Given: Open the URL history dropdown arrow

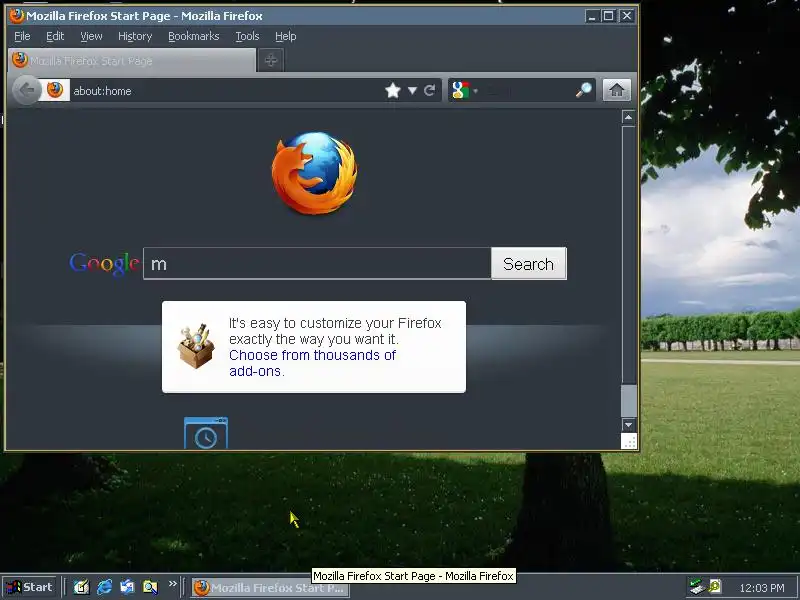Looking at the screenshot, I should pyautogui.click(x=412, y=91).
